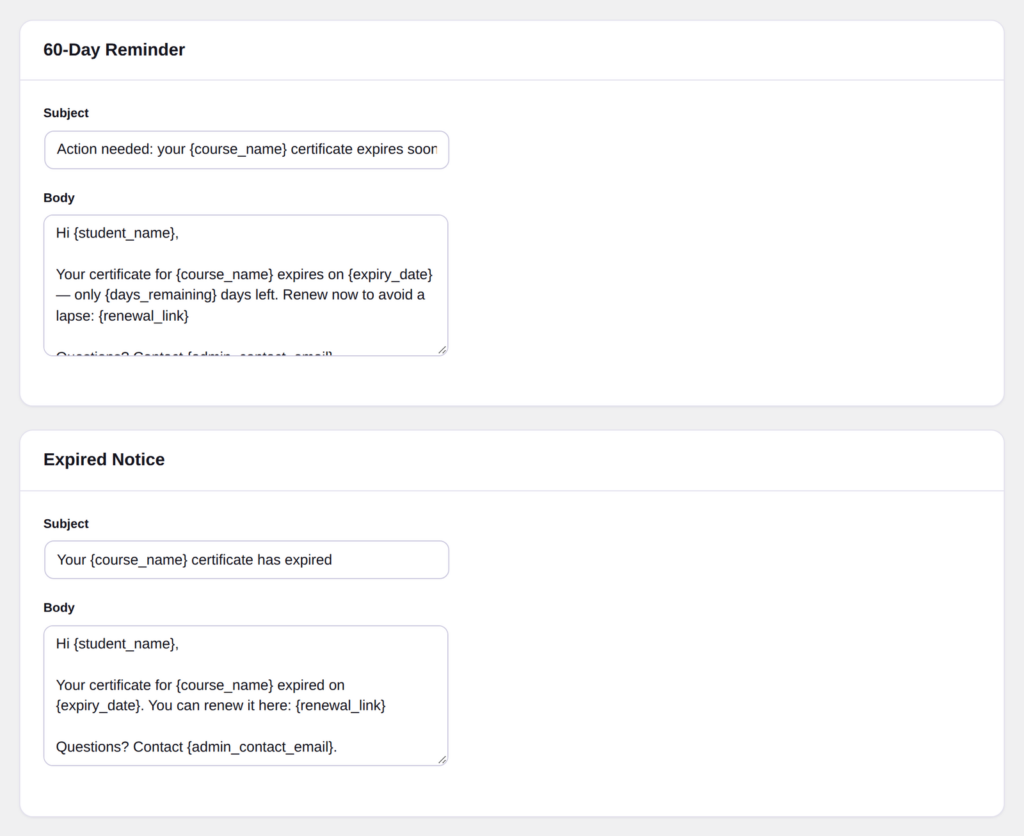Image resolution: width=1024 pixels, height=836 pixels.
Task: Click the Subject label under Expired Notice
Action: [x=66, y=524]
